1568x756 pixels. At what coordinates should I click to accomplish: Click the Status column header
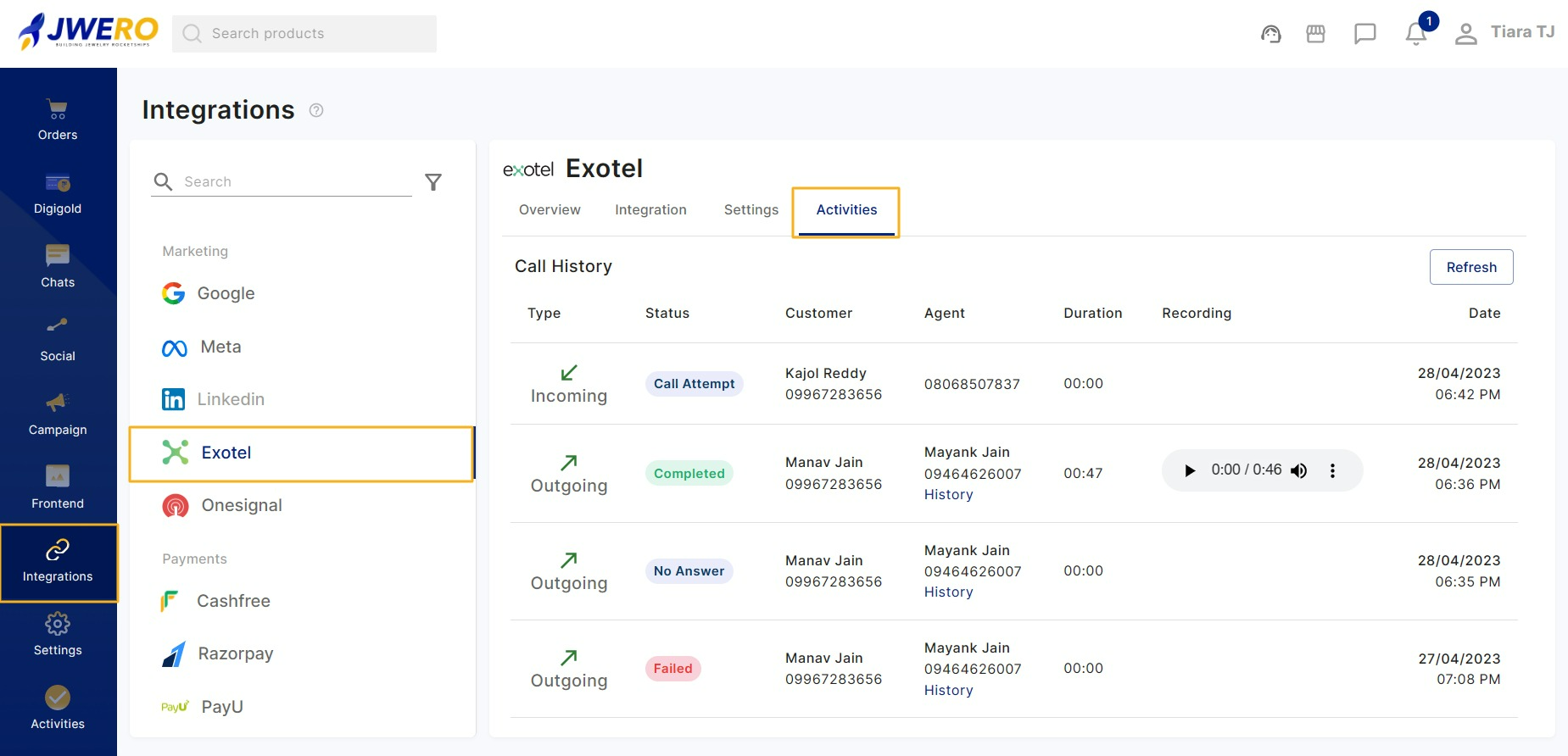667,313
